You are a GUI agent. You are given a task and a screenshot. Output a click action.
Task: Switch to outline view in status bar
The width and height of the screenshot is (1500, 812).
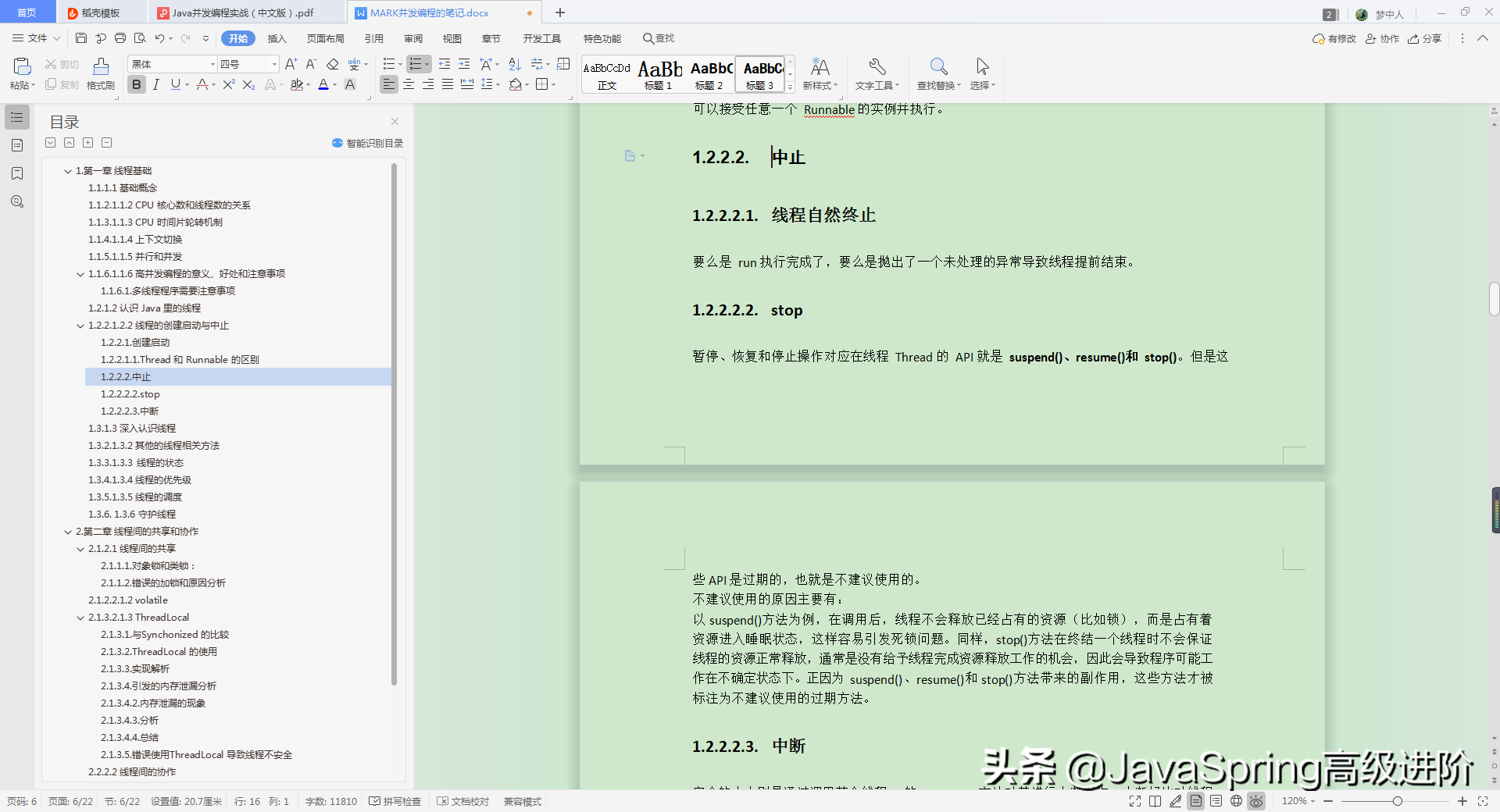(x=1216, y=801)
